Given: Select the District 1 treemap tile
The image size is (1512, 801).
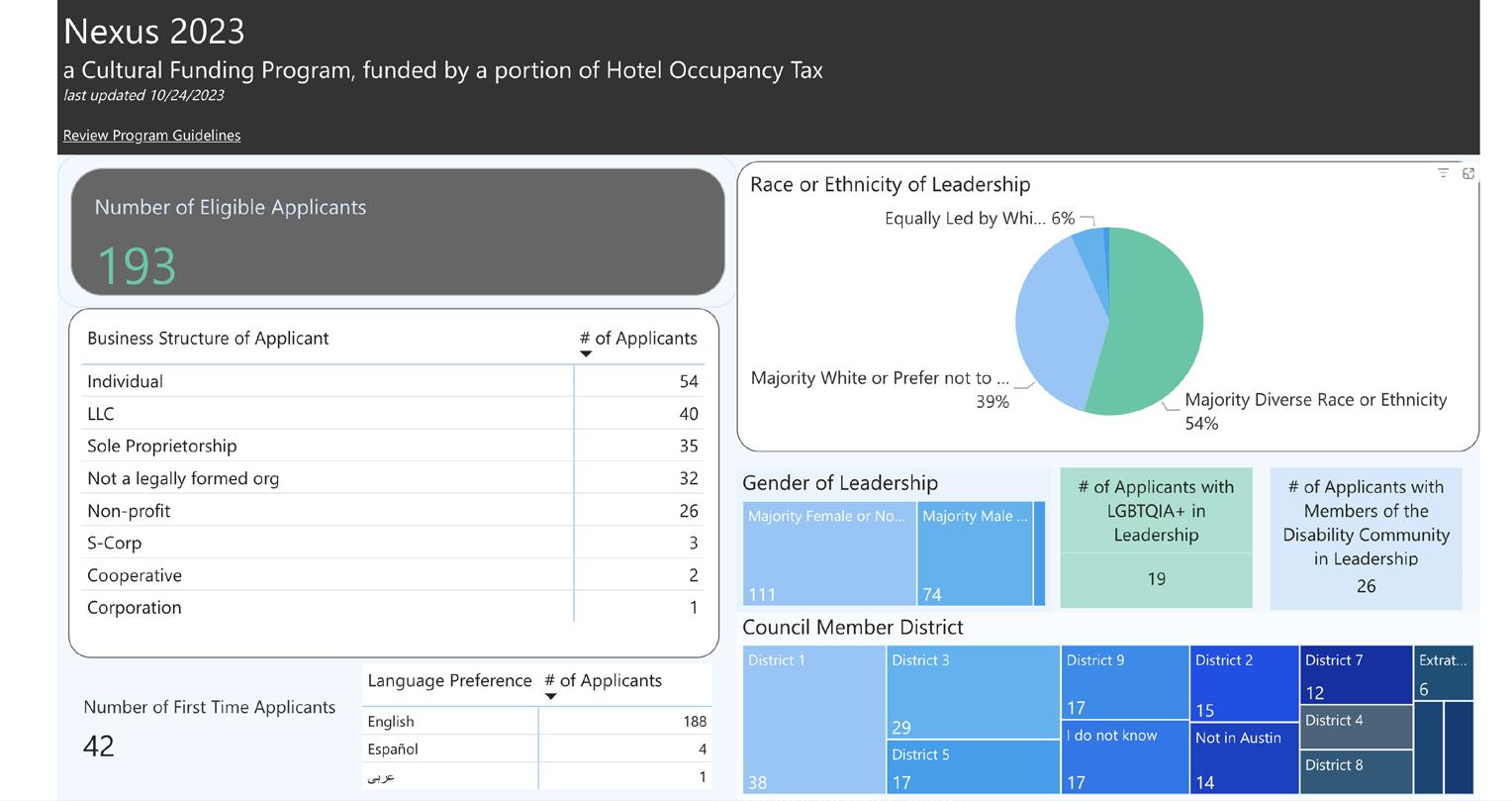Looking at the screenshot, I should point(813,720).
